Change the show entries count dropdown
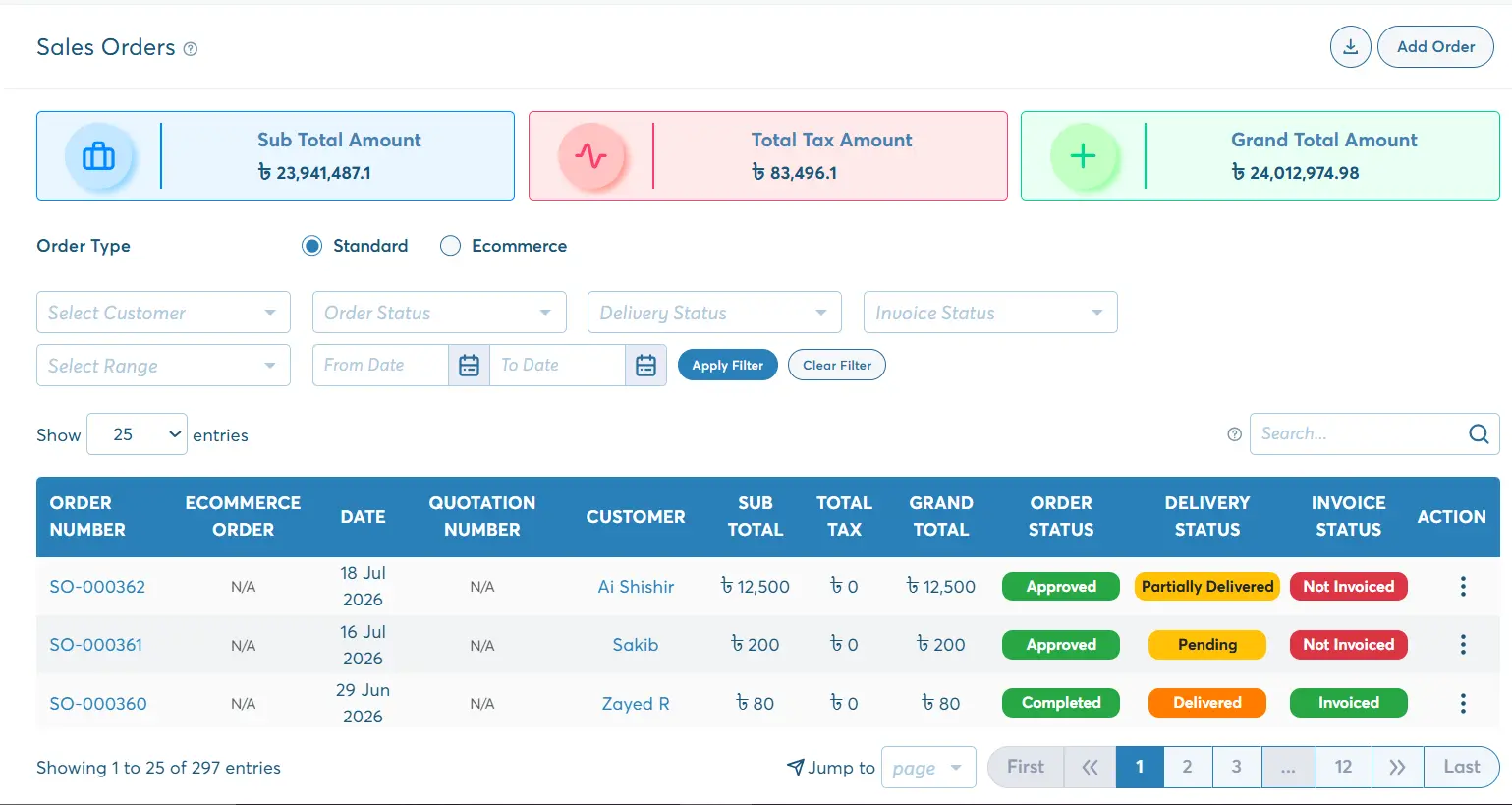1512x805 pixels. click(137, 434)
